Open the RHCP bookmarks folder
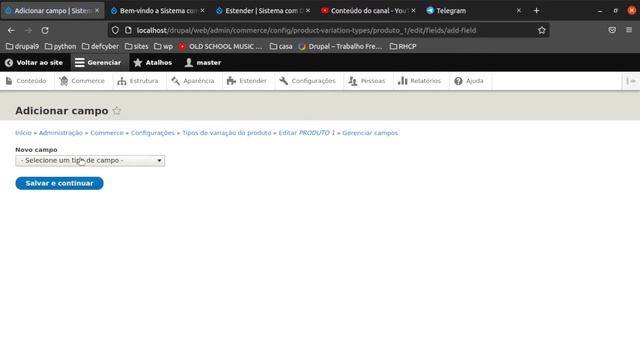This screenshot has width=640, height=360. (403, 47)
